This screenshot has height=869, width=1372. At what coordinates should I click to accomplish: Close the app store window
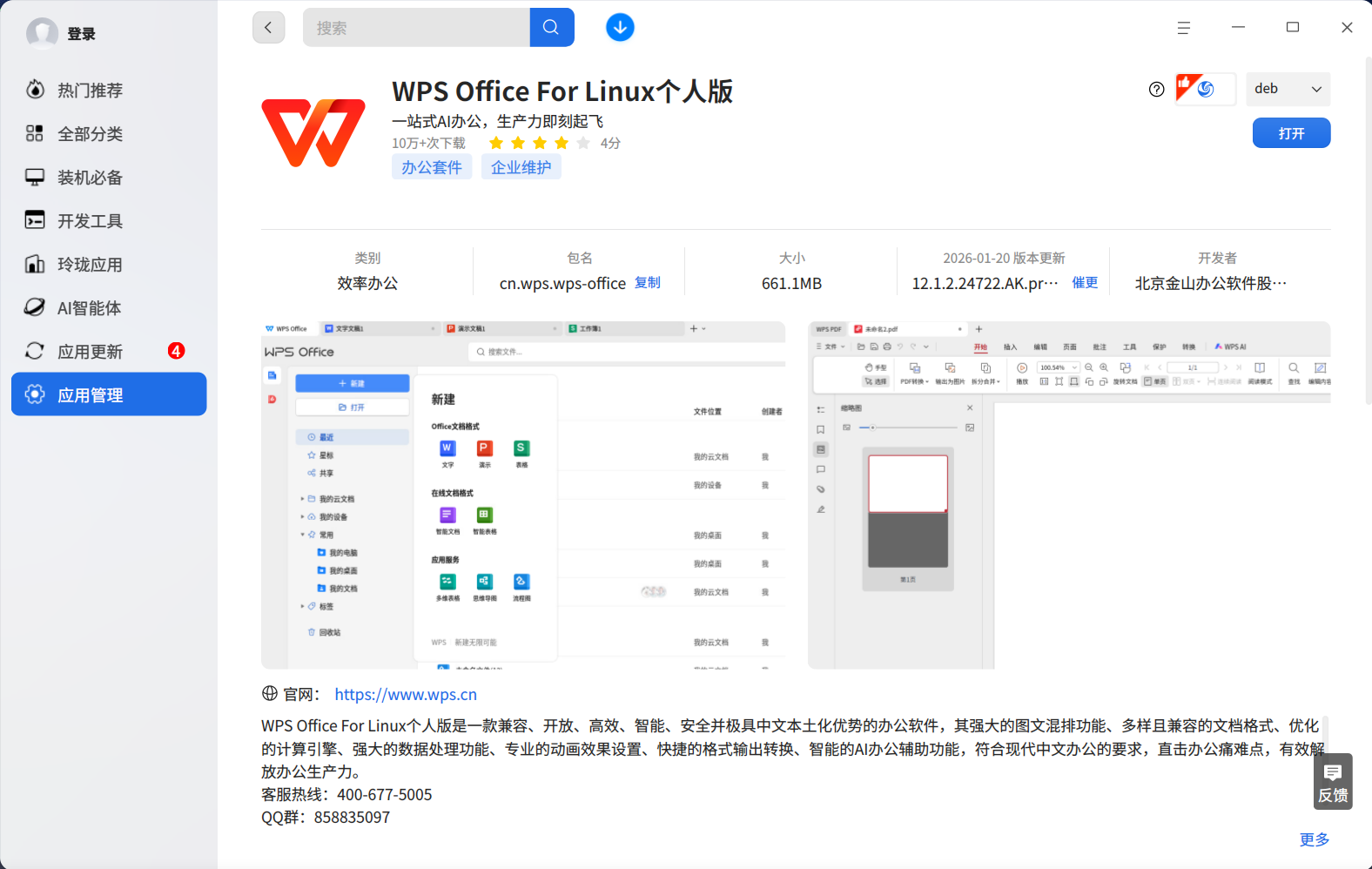[x=1347, y=28]
